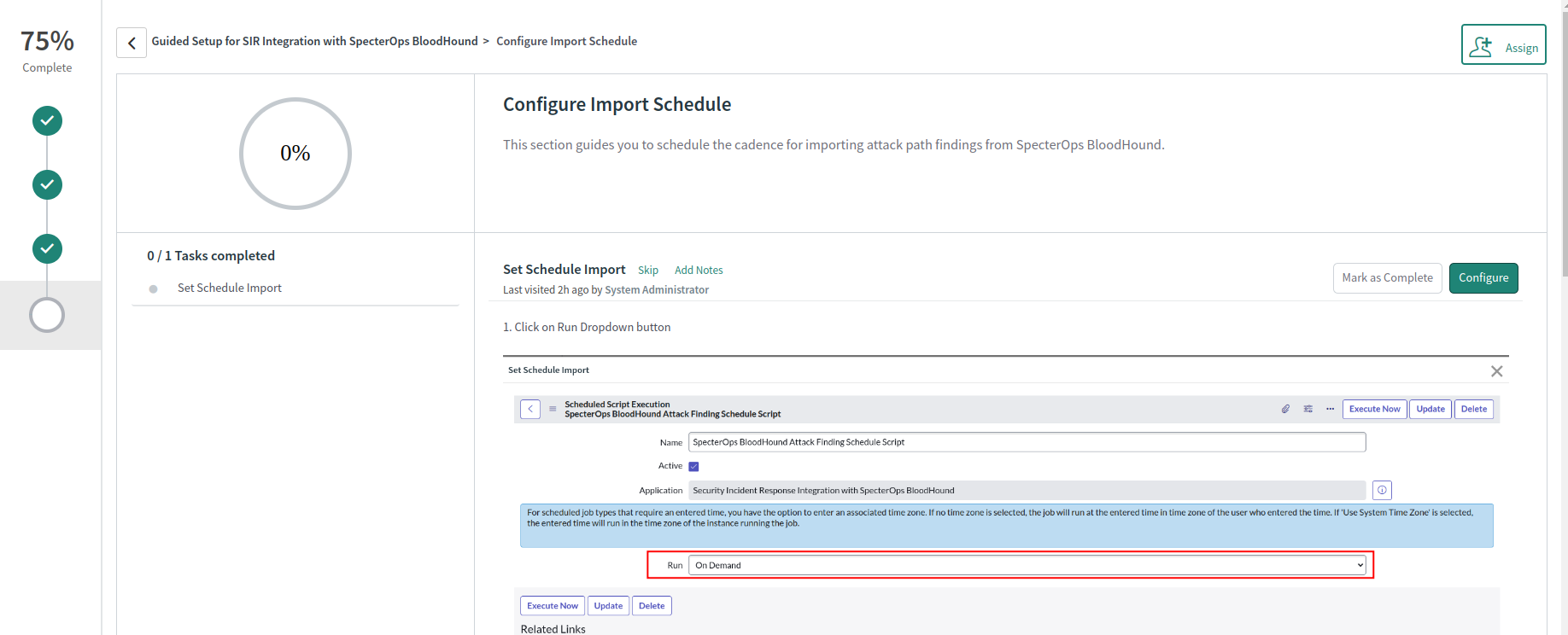Viewport: 1568px width, 635px height.
Task: Click the 0% progress circle
Action: click(295, 154)
